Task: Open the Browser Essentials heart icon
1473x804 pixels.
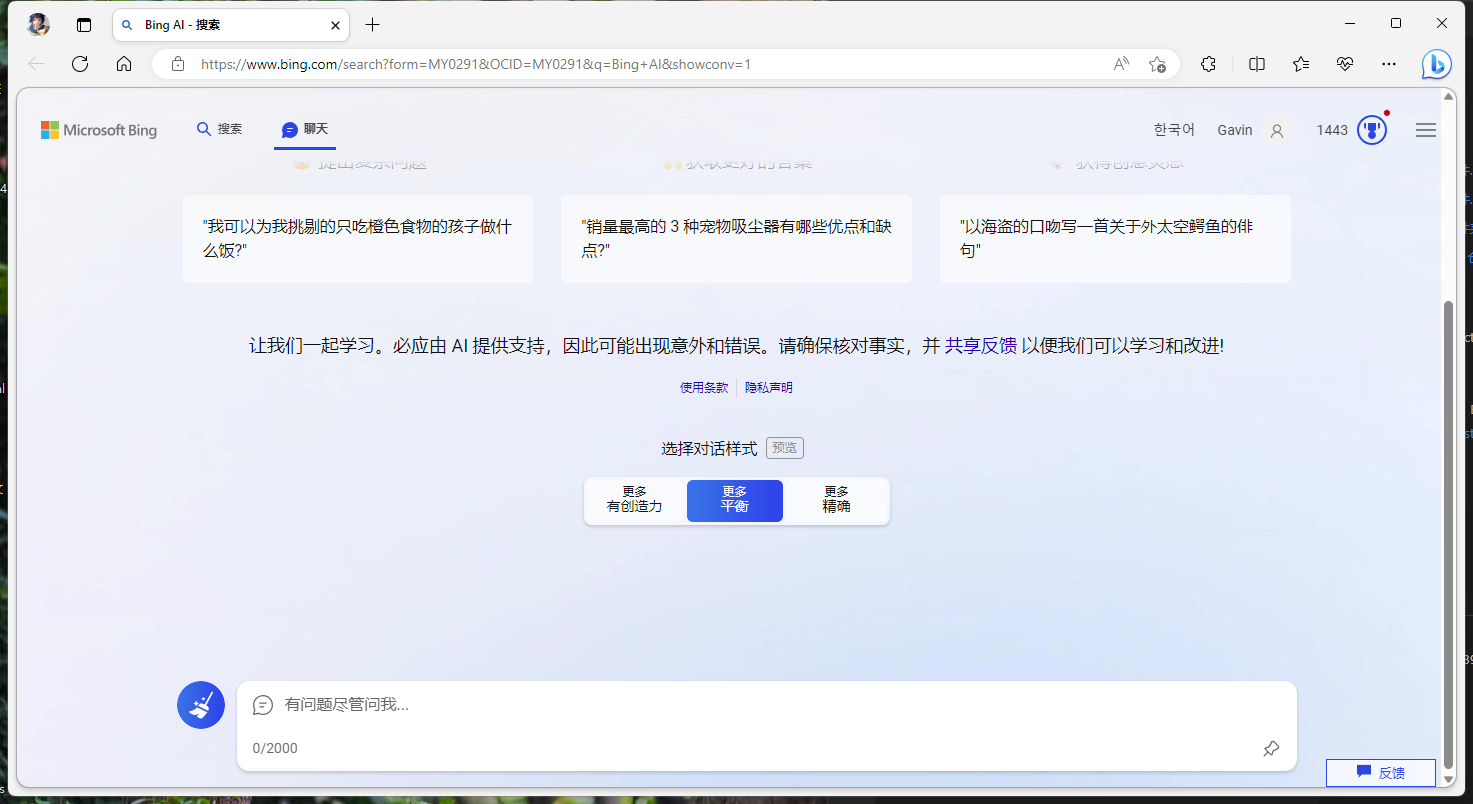Action: click(x=1344, y=63)
